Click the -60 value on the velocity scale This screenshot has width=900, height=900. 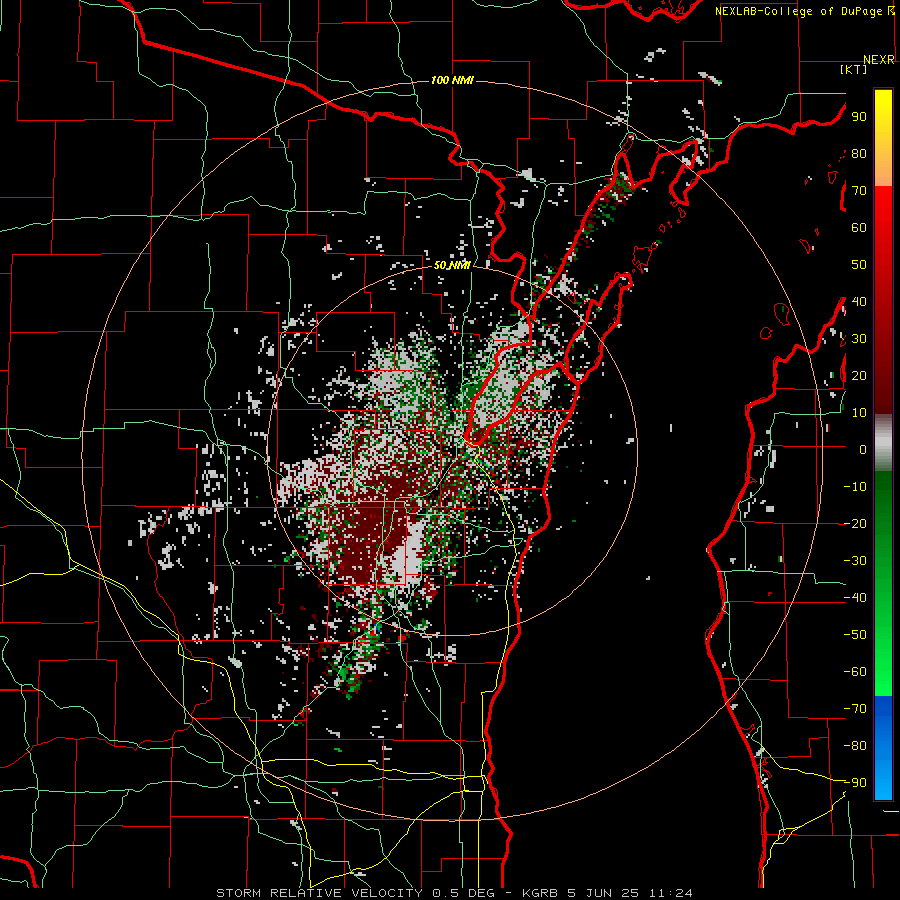[x=855, y=672]
